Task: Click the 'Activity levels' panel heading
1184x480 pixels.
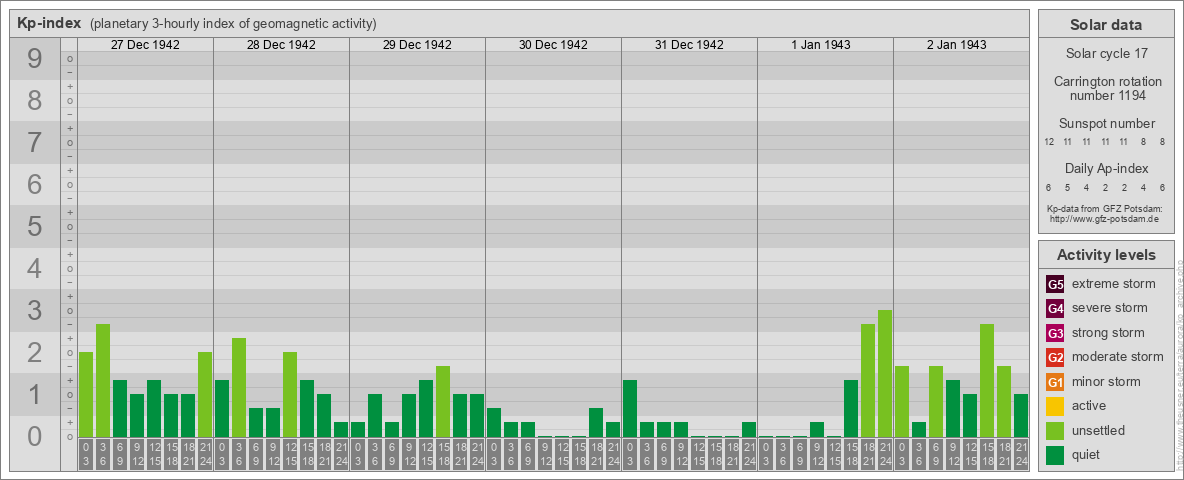Action: click(1106, 255)
